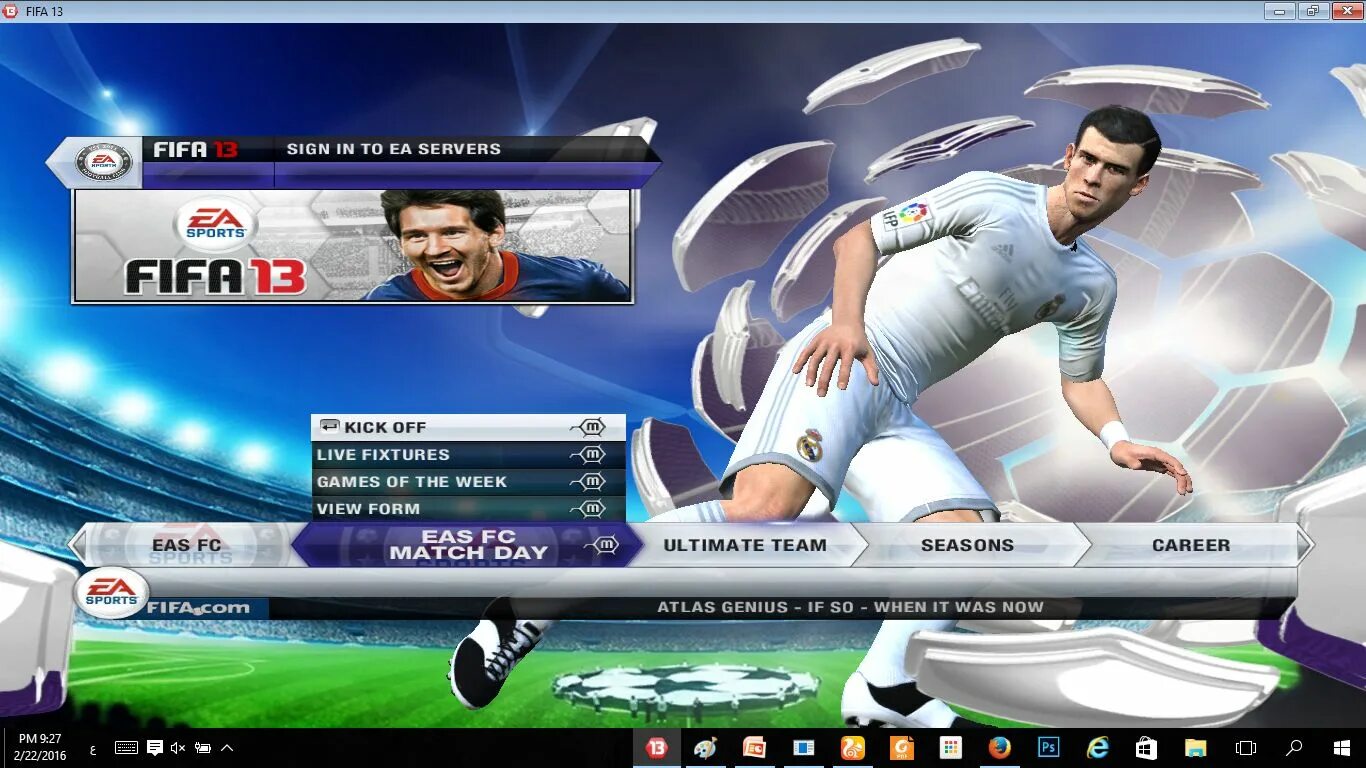Click the mouse icon beside LIVE FIXTURES
1366x768 pixels.
tap(590, 455)
